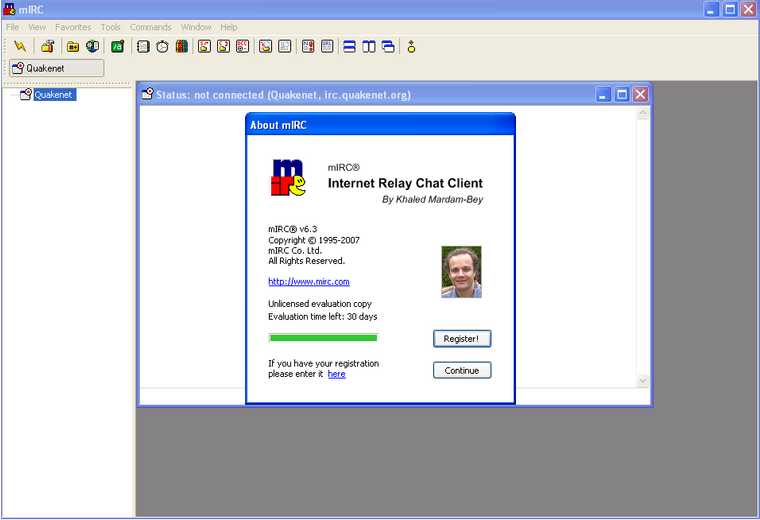Click the 'Internet Relay Chat Client' heading
The width and height of the screenshot is (760, 520).
point(405,183)
